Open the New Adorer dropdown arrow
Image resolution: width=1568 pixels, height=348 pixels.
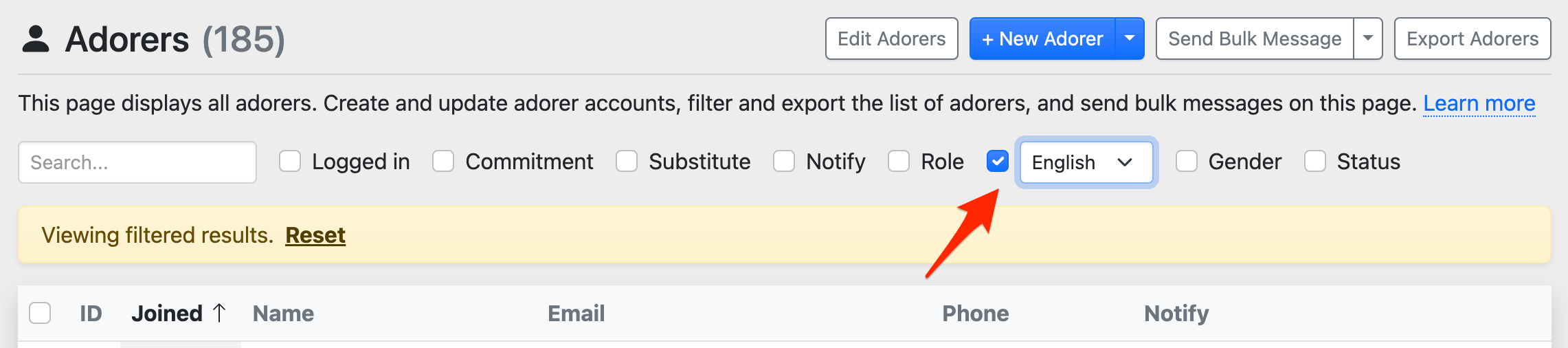tap(1129, 39)
